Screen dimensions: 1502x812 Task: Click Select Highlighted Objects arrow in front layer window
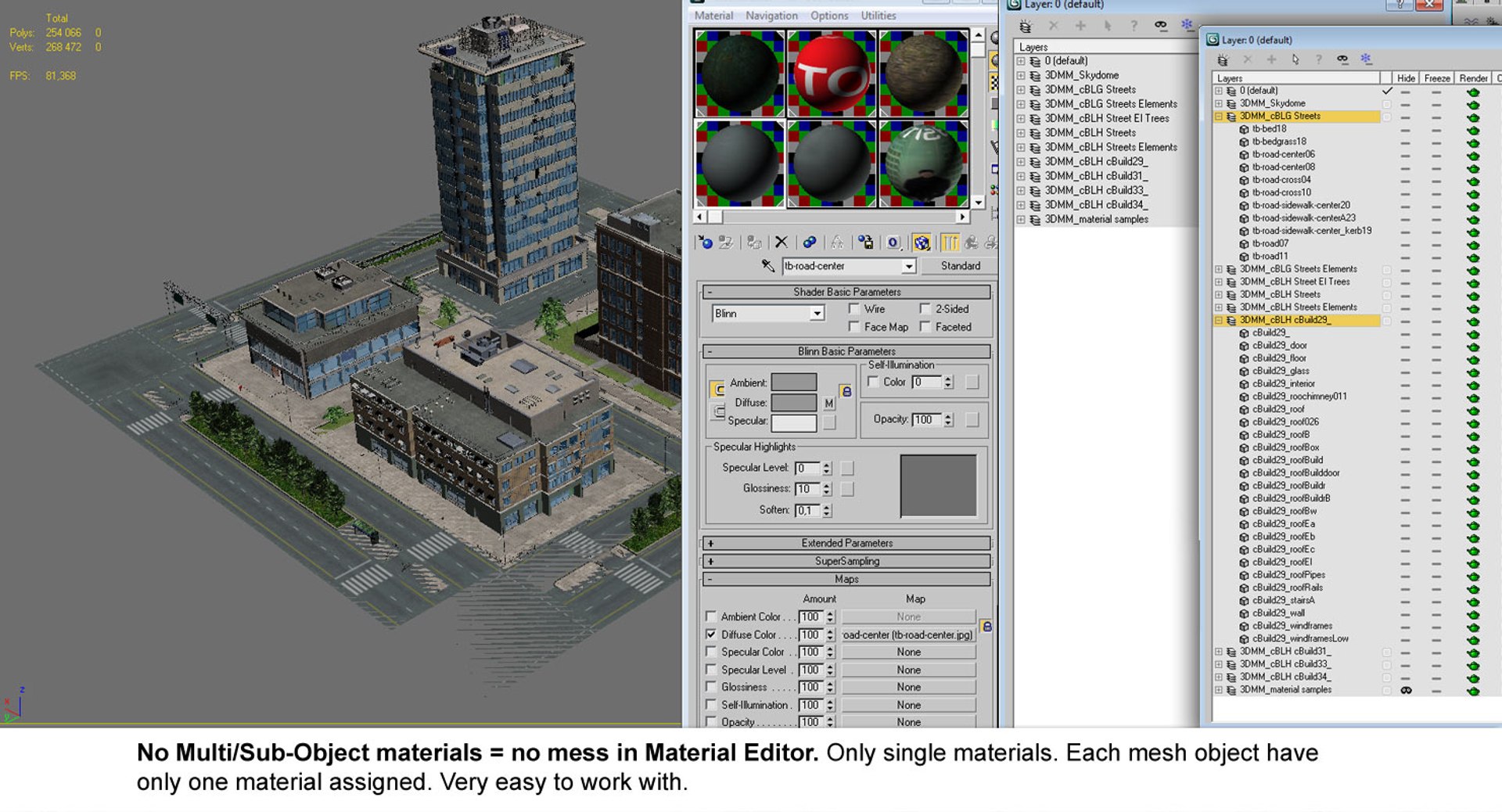(1295, 59)
